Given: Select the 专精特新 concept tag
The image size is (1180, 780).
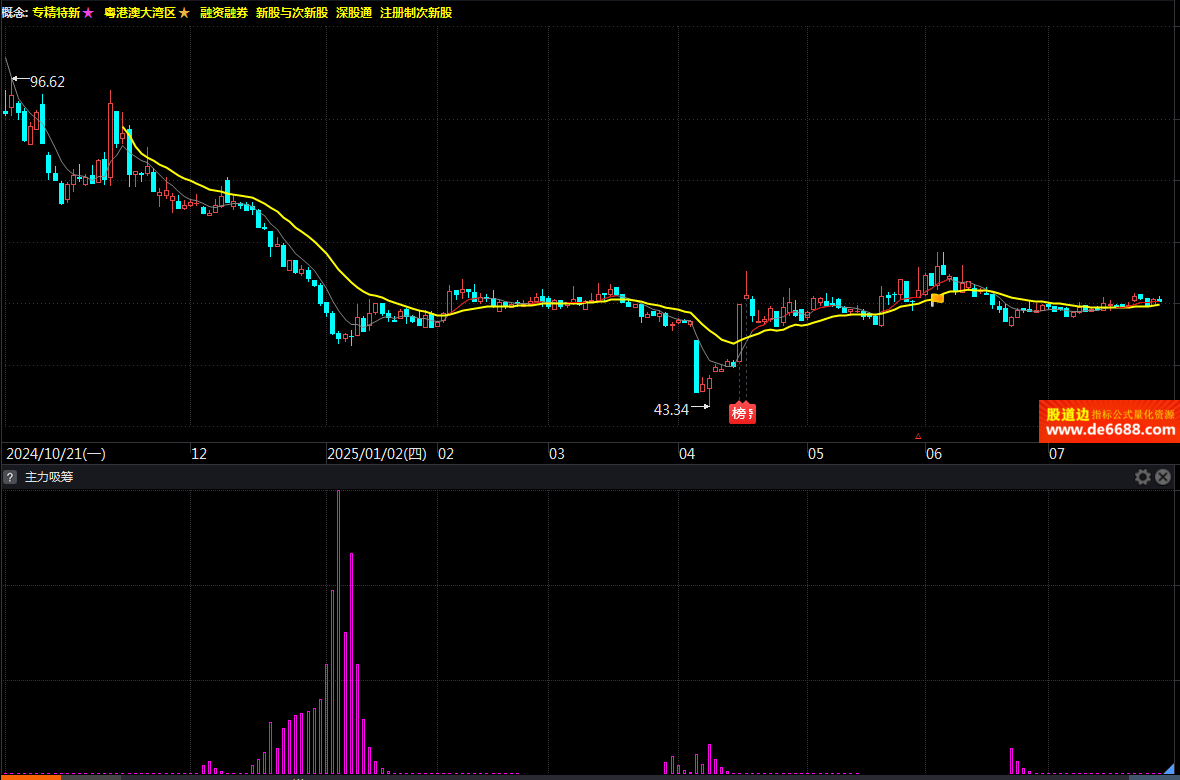Looking at the screenshot, I should [x=56, y=13].
